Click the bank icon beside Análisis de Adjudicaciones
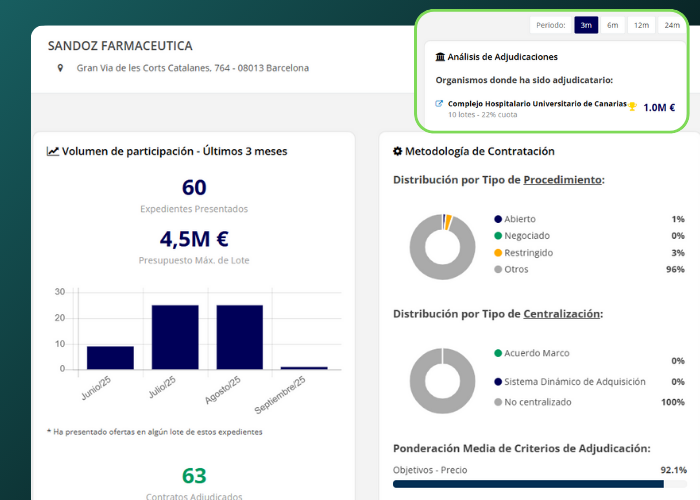The width and height of the screenshot is (700, 500). (x=440, y=57)
